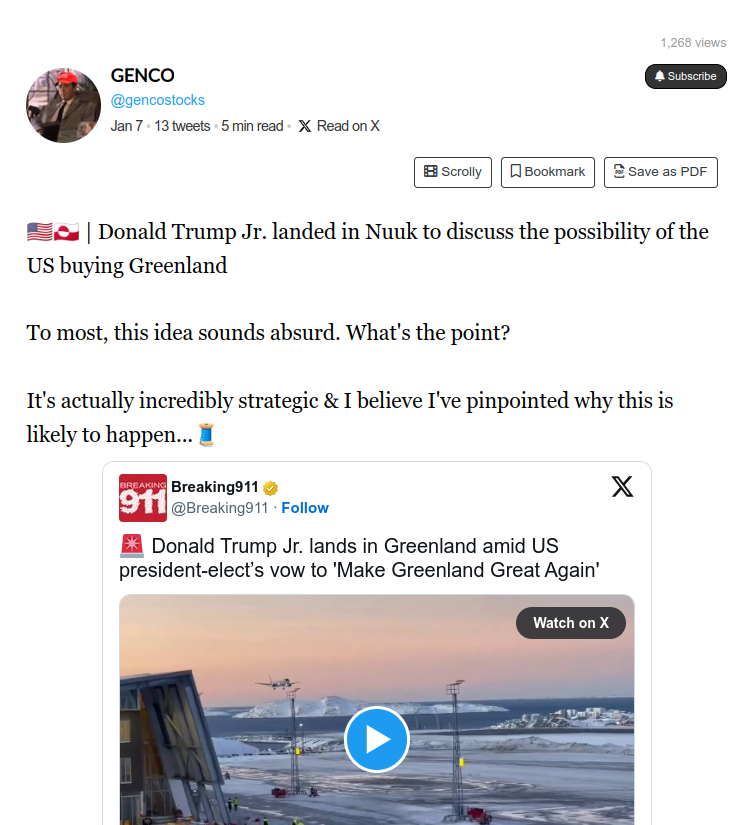Open the Breaking911 account name
This screenshot has width=754, height=825.
215,487
